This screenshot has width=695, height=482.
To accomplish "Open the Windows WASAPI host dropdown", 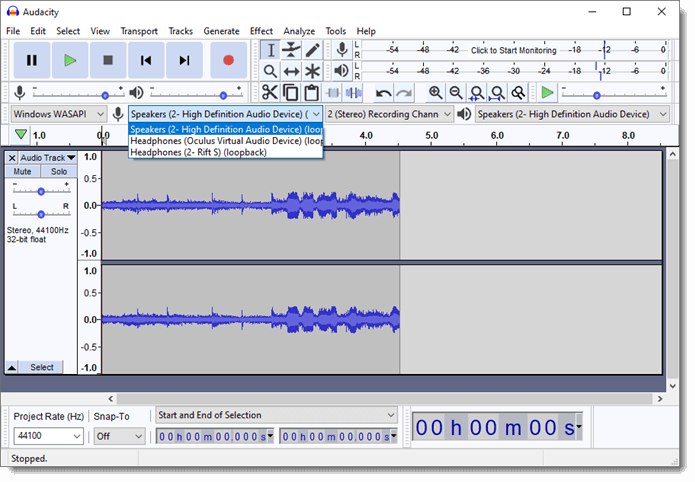I will coord(59,114).
